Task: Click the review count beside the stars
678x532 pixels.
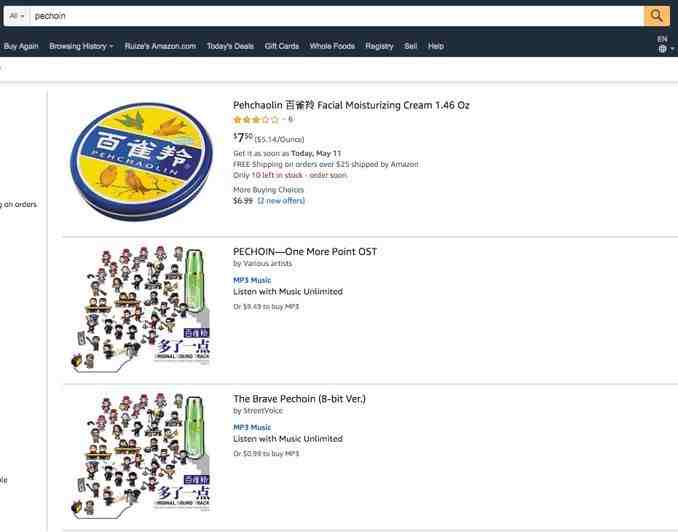Action: point(291,120)
